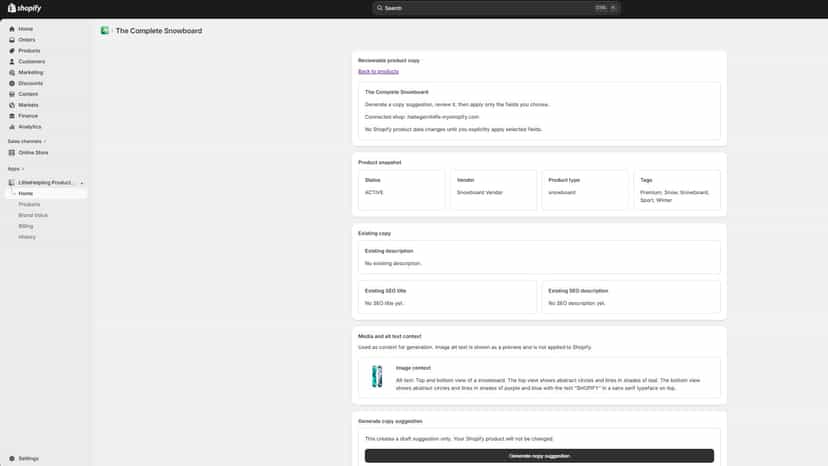The height and width of the screenshot is (466, 828).
Task: Open Content via its icon
Action: [12, 94]
